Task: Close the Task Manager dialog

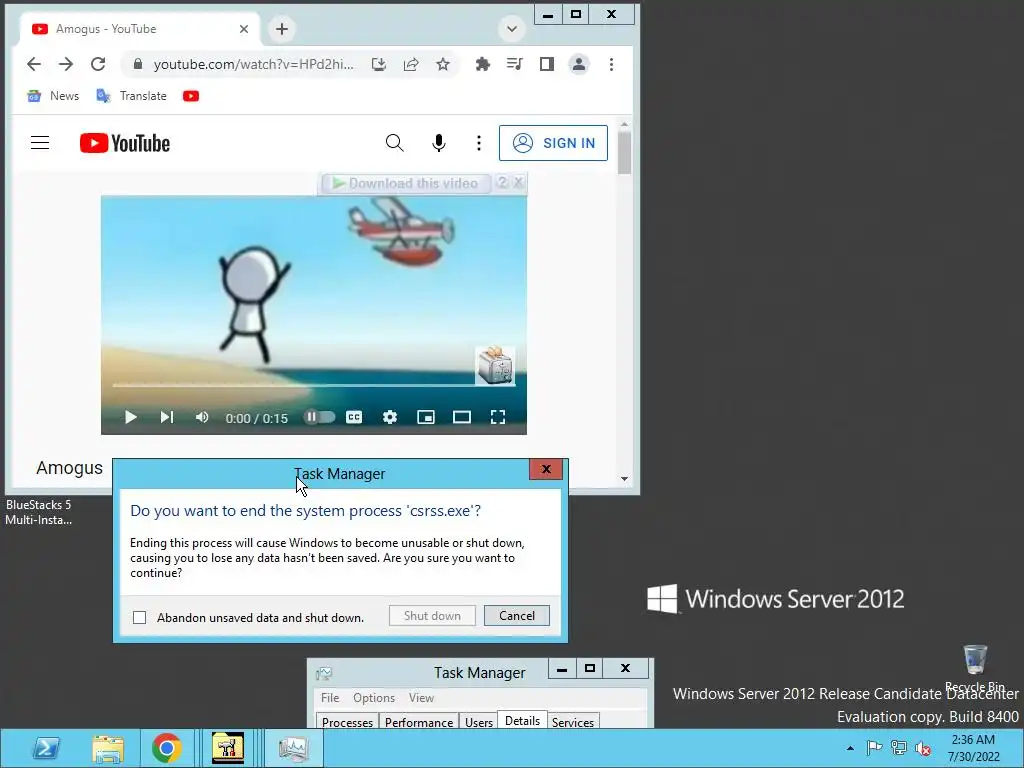Action: [x=546, y=469]
